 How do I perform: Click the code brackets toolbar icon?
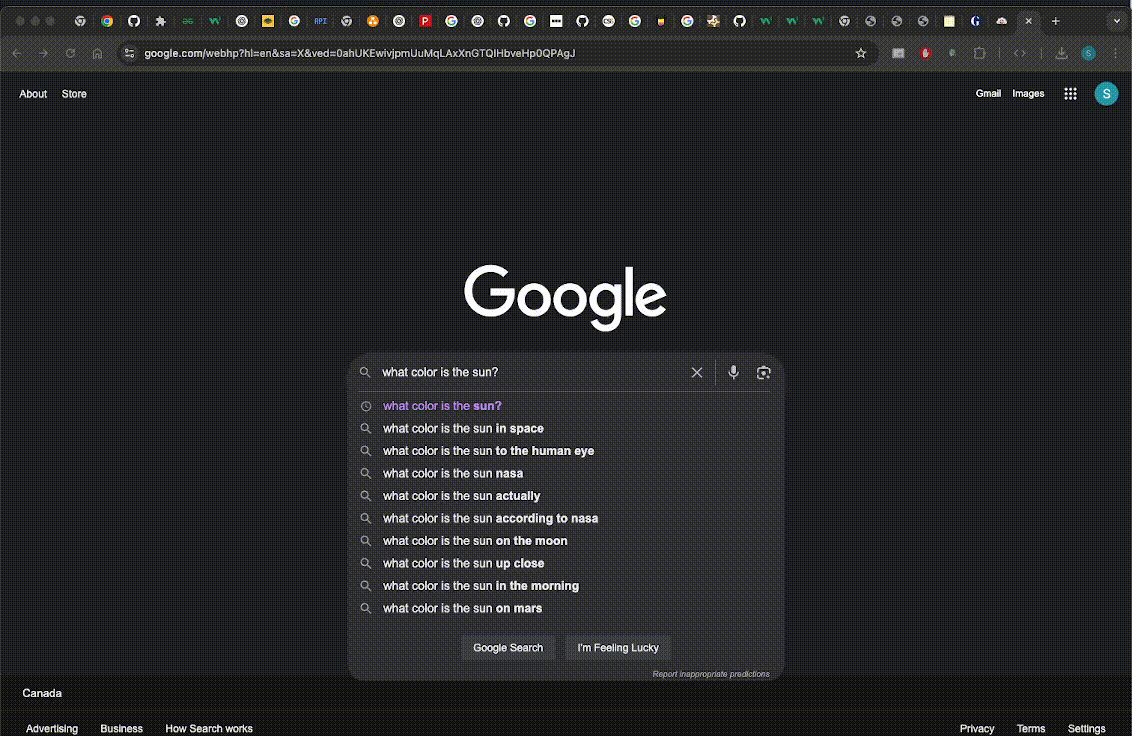tap(1019, 53)
